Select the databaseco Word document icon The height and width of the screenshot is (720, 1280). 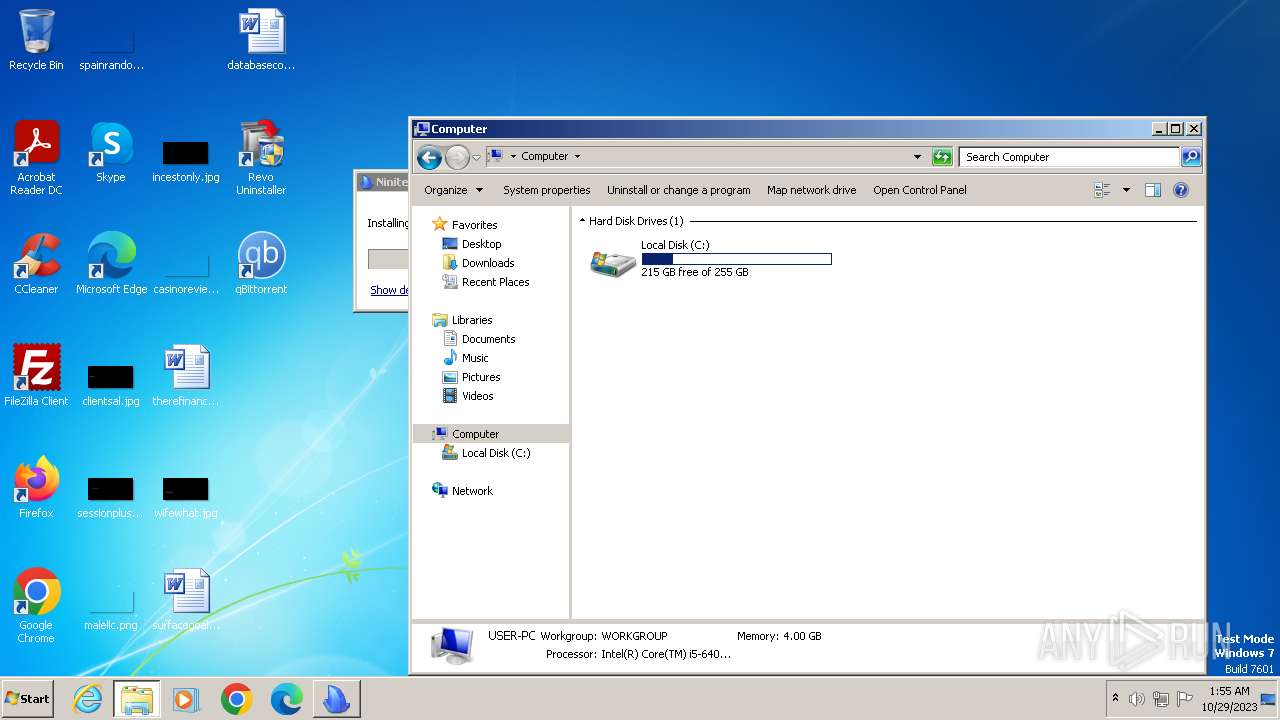pyautogui.click(x=261, y=40)
